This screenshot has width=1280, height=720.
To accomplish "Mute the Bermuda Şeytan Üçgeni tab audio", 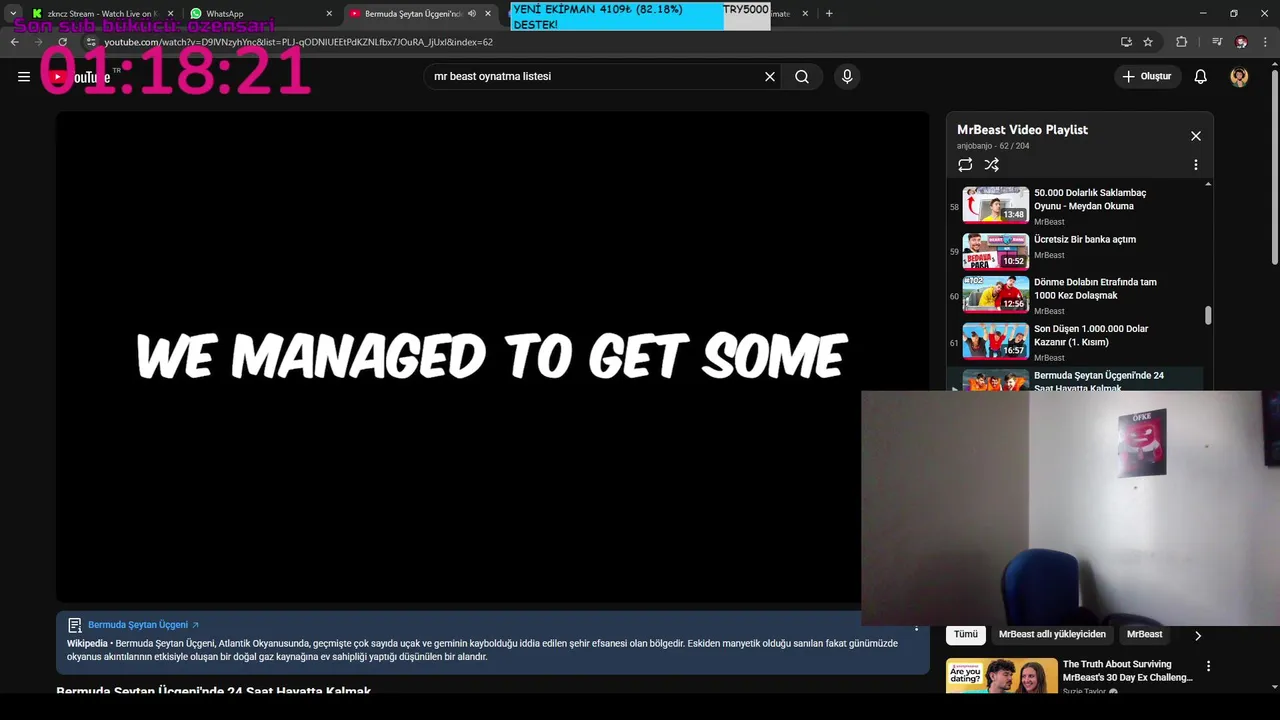I will point(472,14).
